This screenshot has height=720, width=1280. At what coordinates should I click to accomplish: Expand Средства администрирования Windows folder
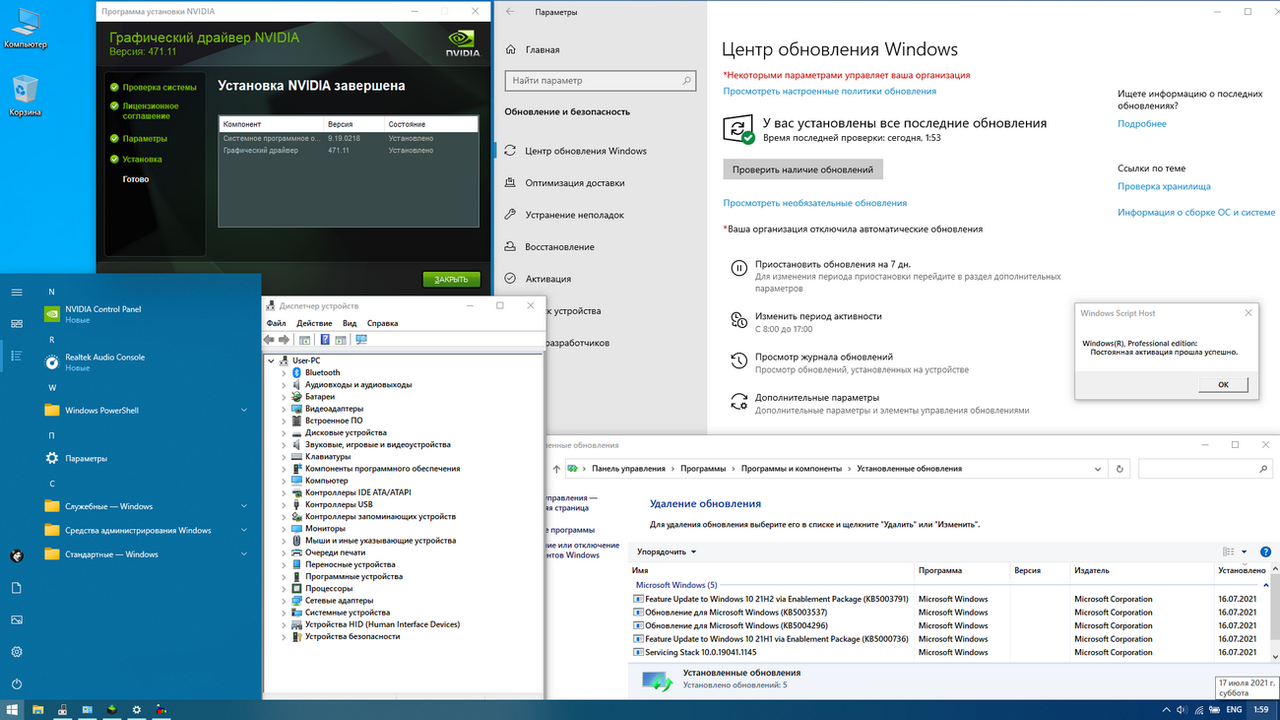(148, 530)
